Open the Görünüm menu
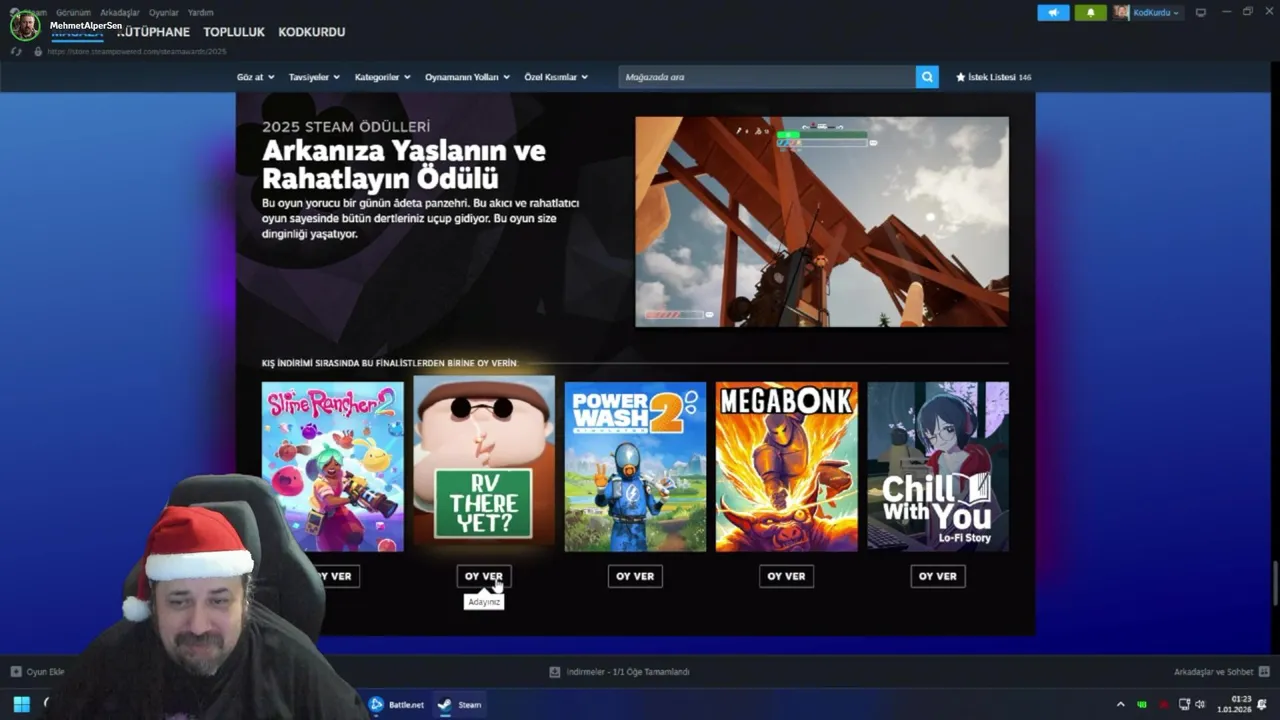Viewport: 1280px width, 720px height. (74, 12)
